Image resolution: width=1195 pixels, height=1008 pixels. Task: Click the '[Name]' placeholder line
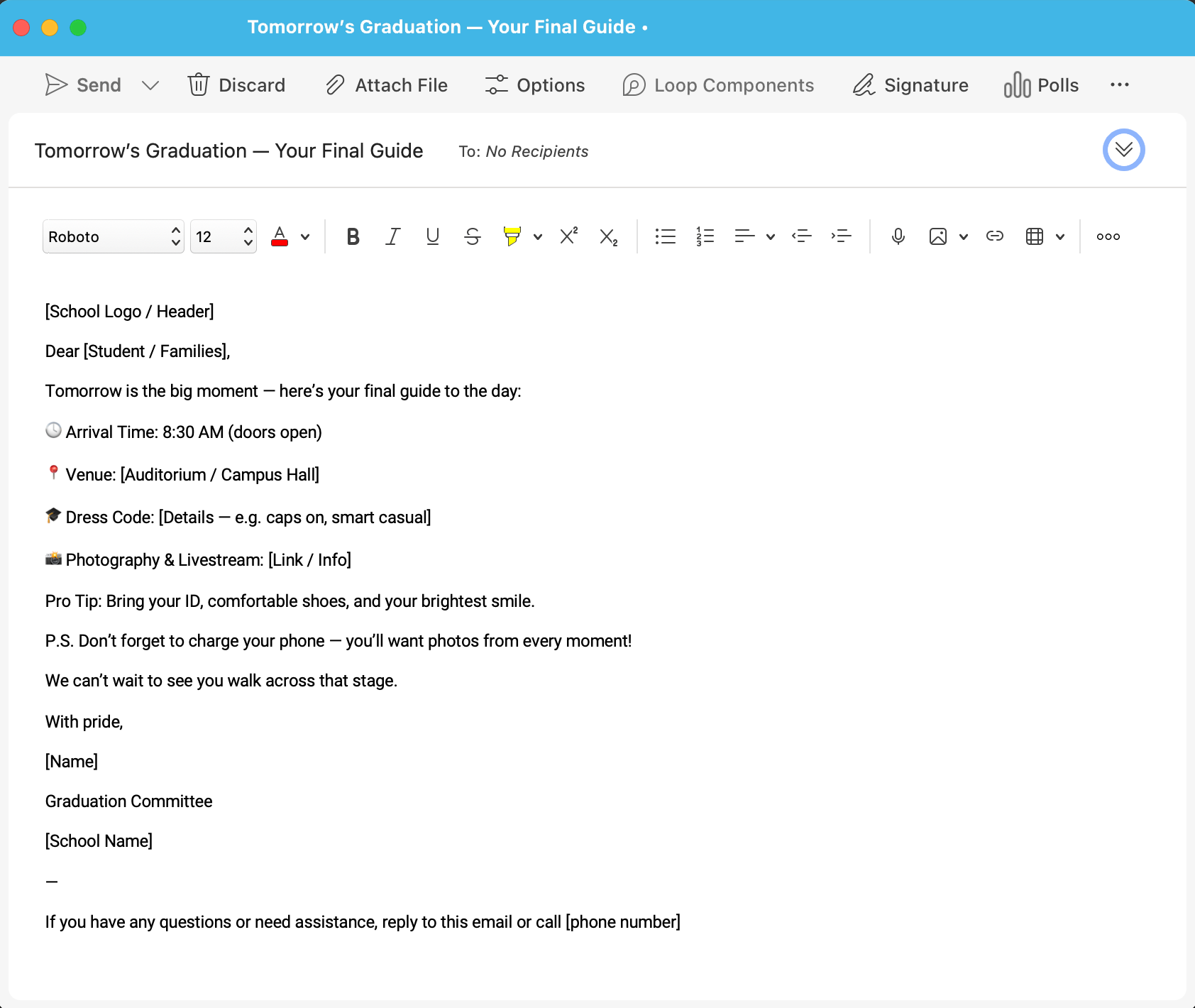point(72,762)
